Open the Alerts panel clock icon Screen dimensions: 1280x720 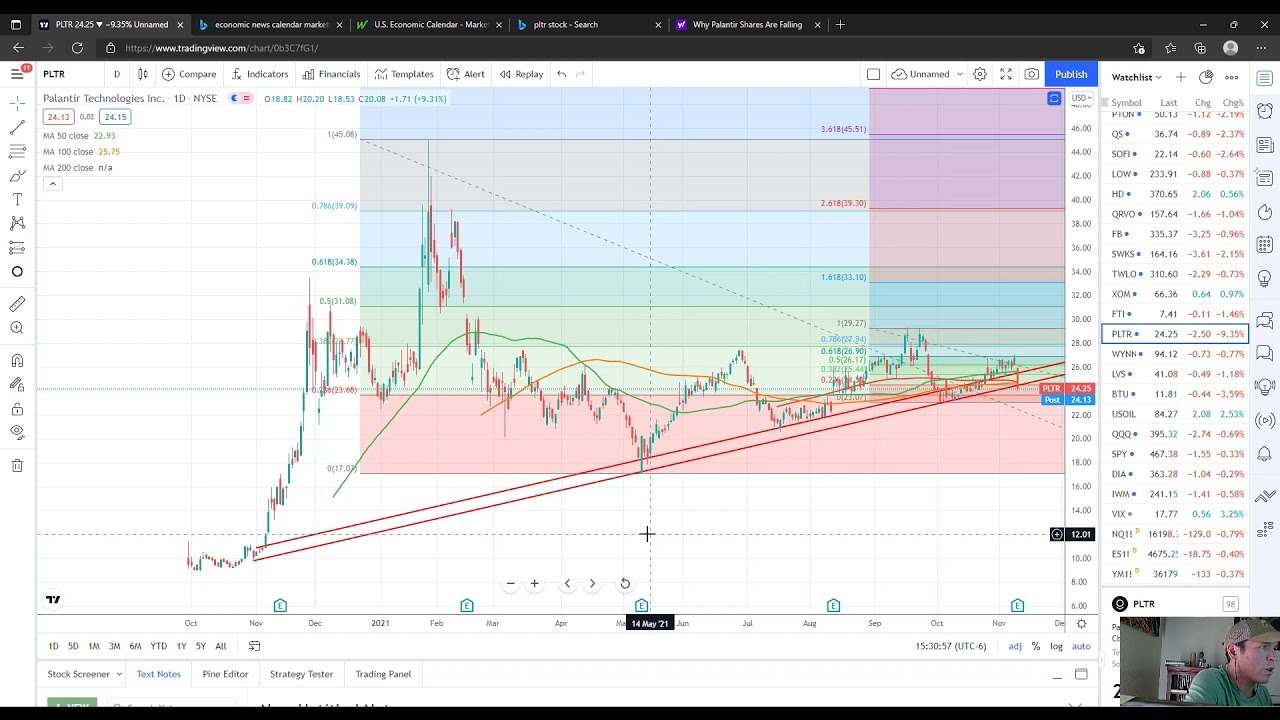(1265, 111)
